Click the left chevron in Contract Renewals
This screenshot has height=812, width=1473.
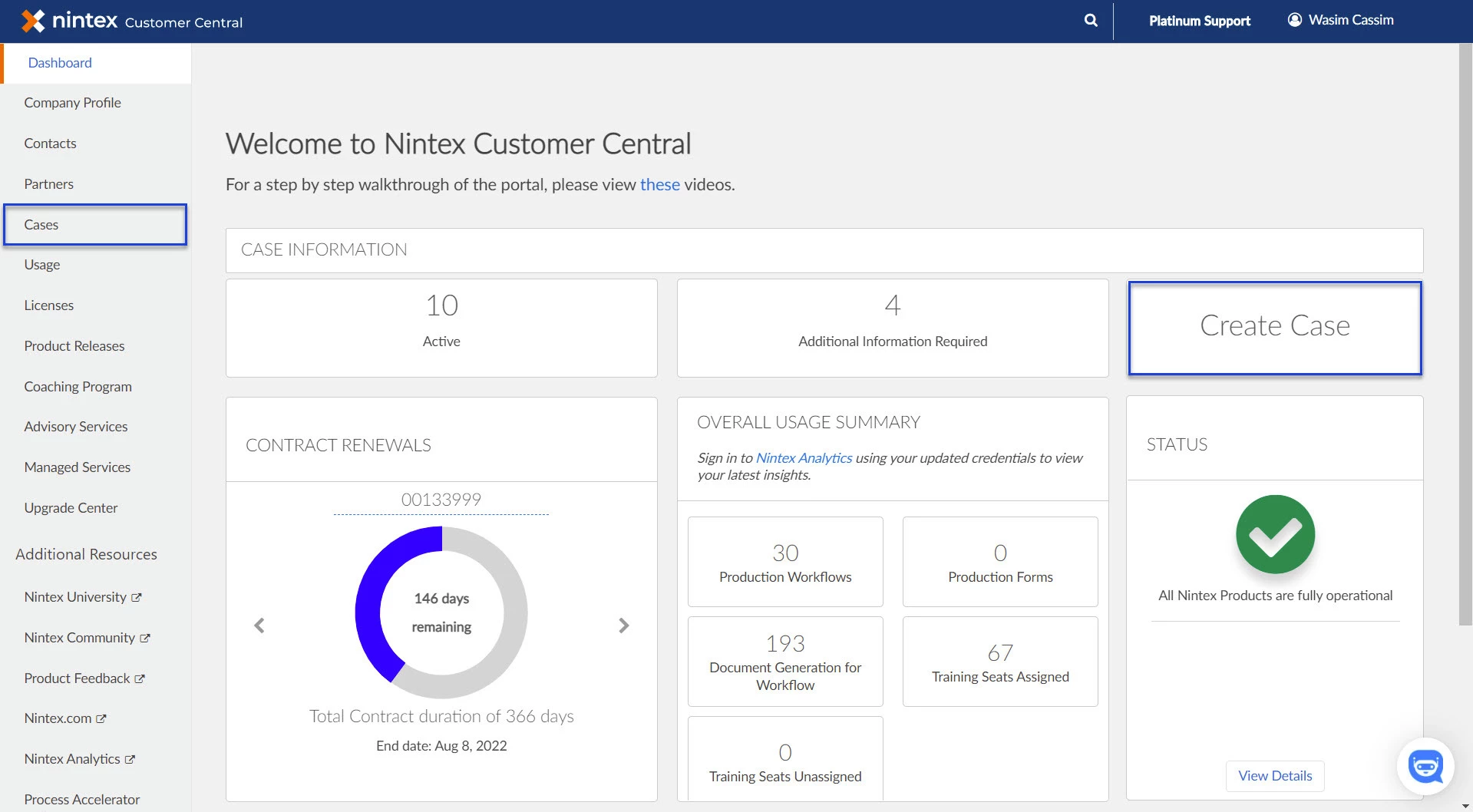point(259,626)
